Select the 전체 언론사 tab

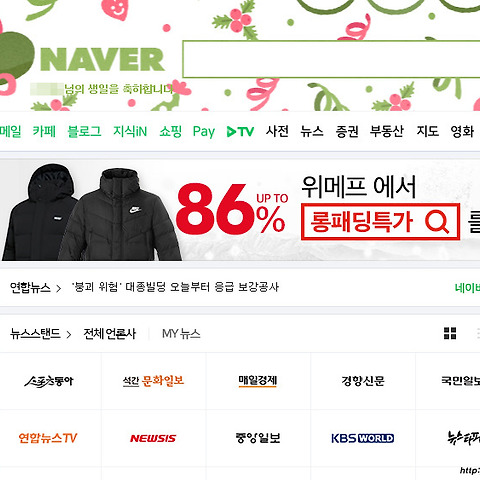tap(110, 334)
